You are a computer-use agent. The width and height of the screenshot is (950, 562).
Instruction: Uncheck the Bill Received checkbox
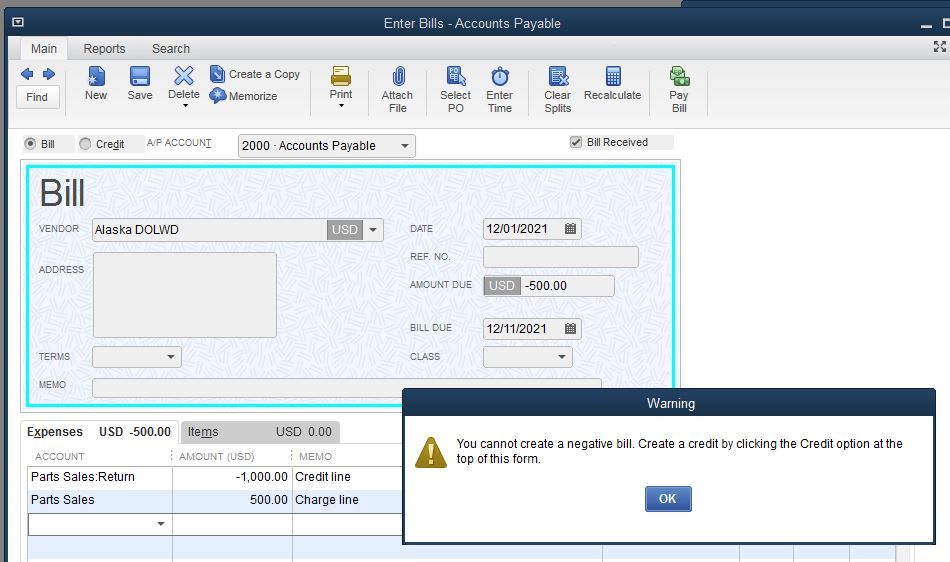pyautogui.click(x=576, y=142)
